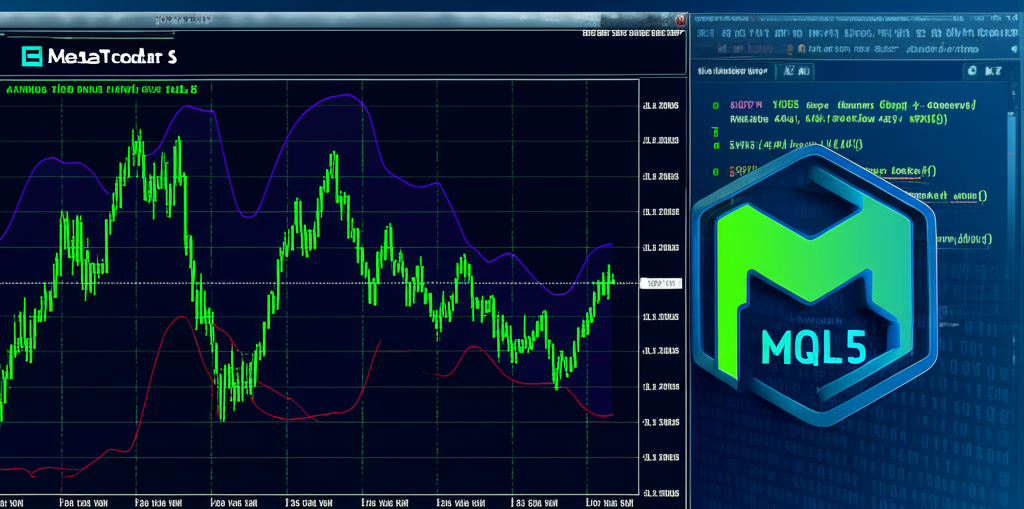
Task: Click the teal MetaTrader logo icon
Action: (x=32, y=57)
